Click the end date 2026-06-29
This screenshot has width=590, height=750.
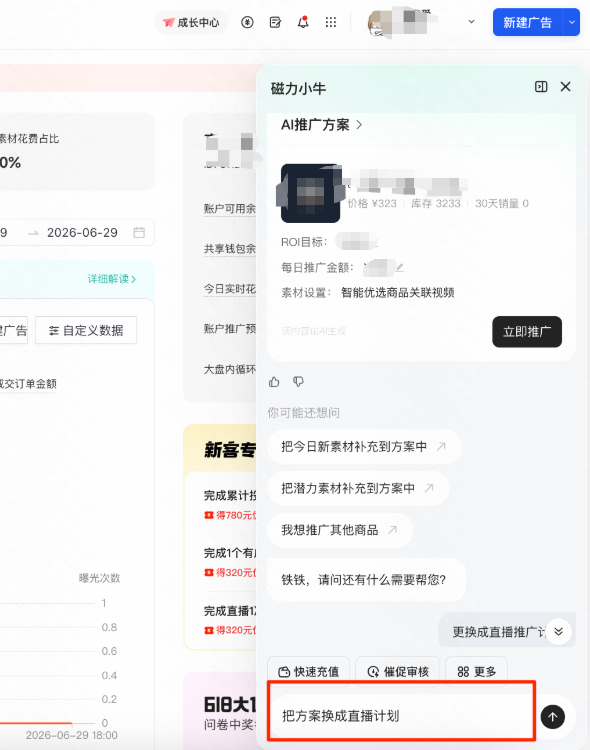[82, 232]
